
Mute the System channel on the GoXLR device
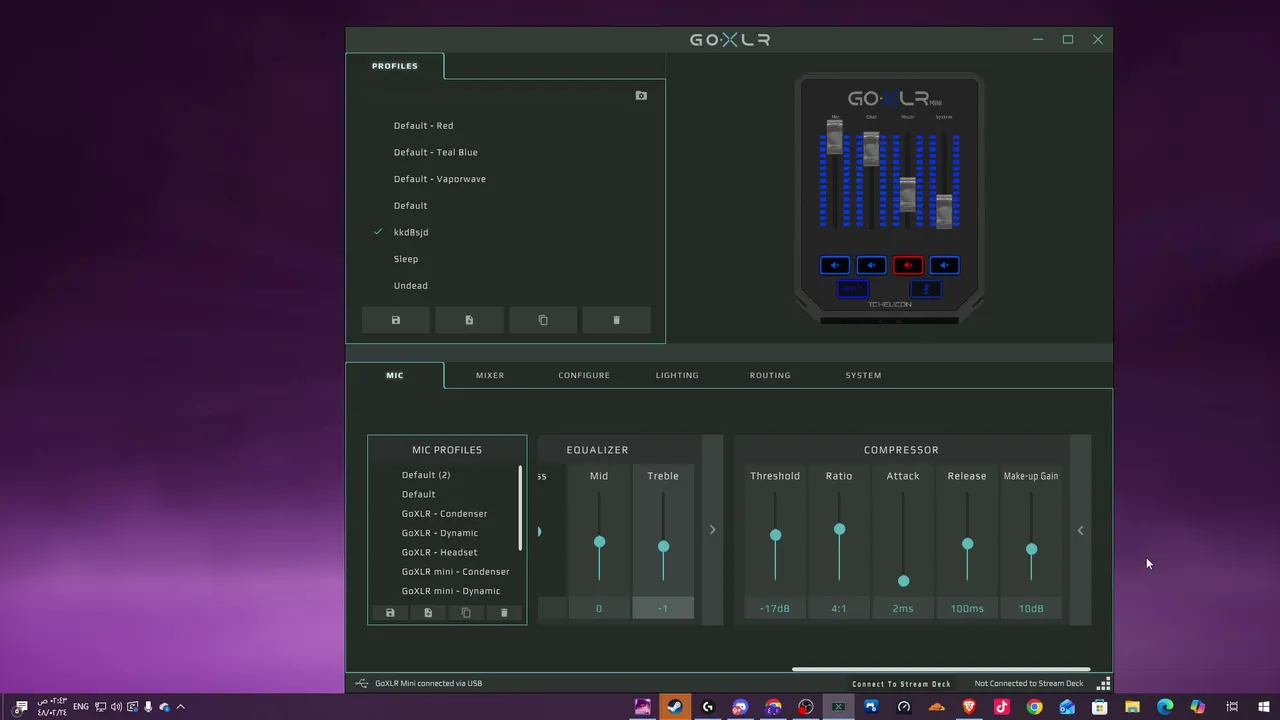(x=944, y=265)
